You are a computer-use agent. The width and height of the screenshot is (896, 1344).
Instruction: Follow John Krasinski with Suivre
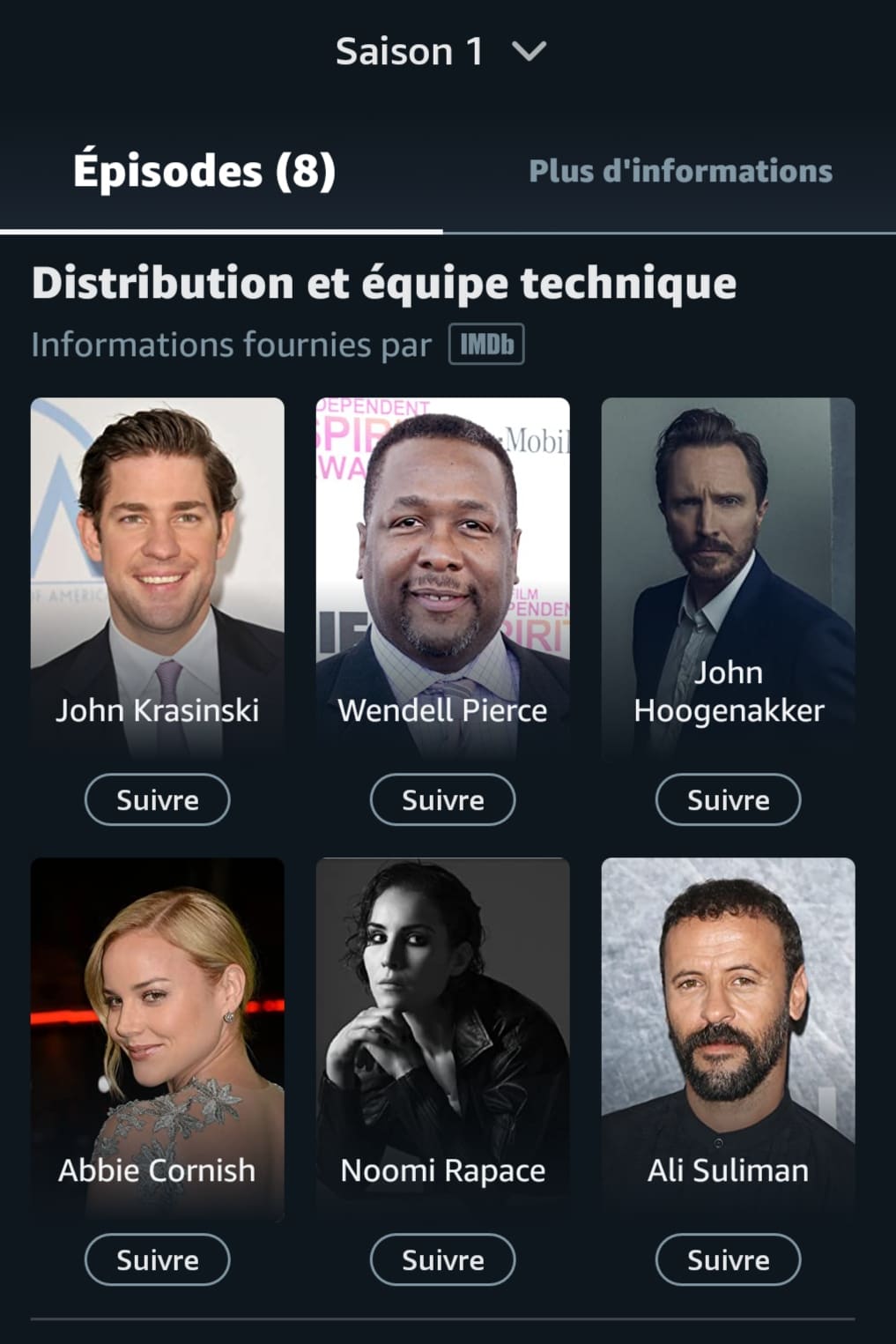tap(158, 799)
